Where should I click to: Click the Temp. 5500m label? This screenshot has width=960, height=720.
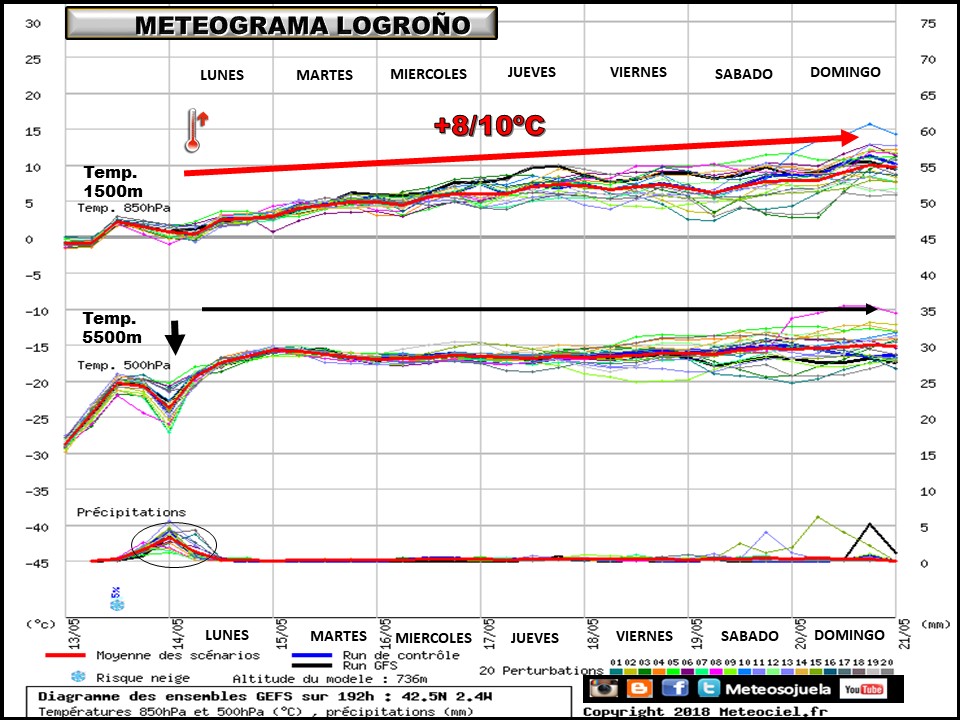tap(112, 328)
